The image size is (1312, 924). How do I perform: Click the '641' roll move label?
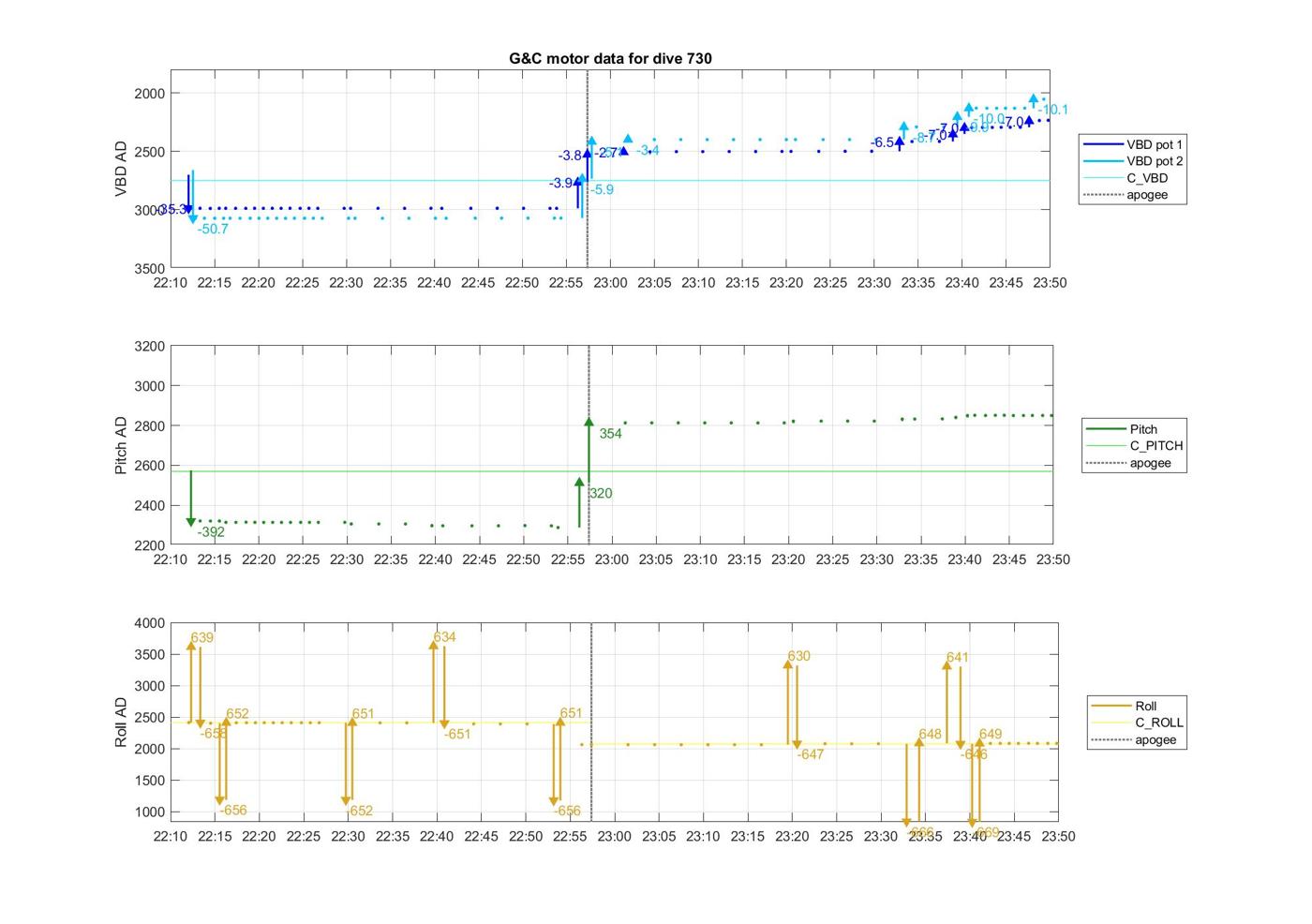click(x=957, y=658)
